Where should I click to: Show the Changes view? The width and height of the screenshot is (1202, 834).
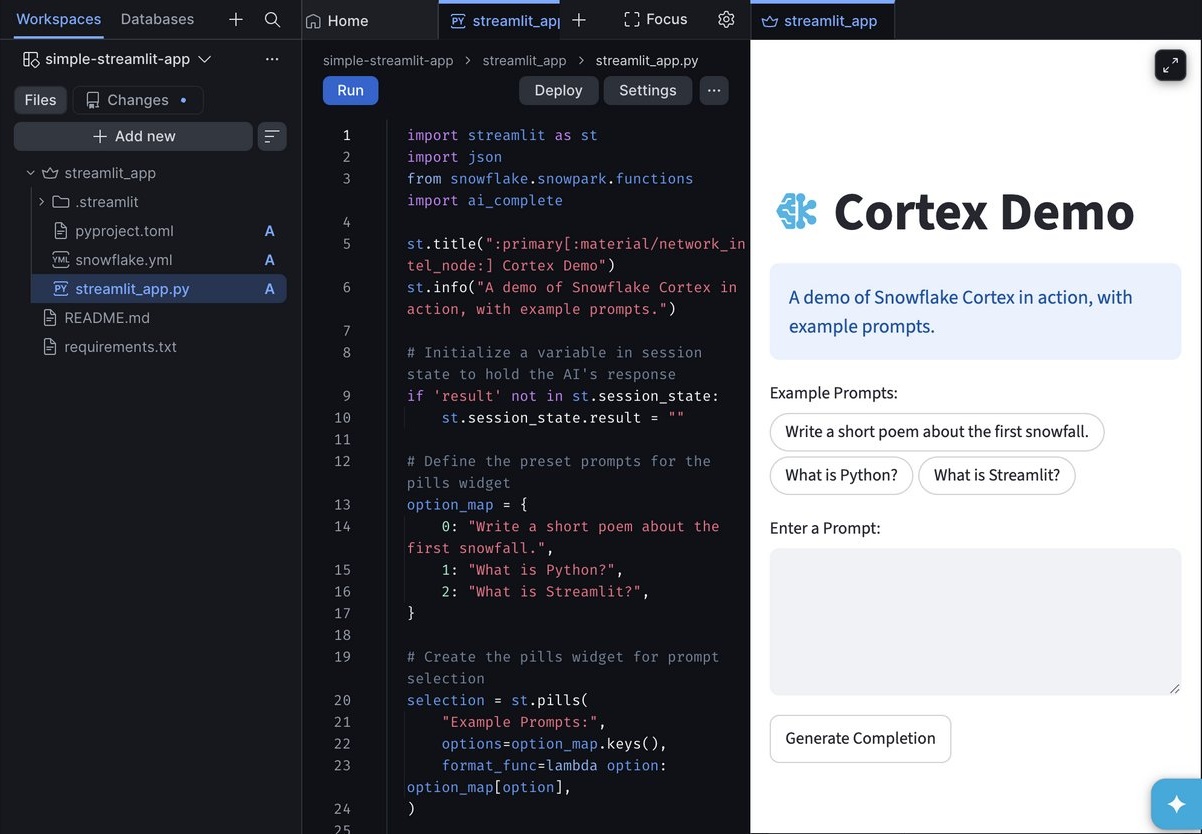coord(137,100)
